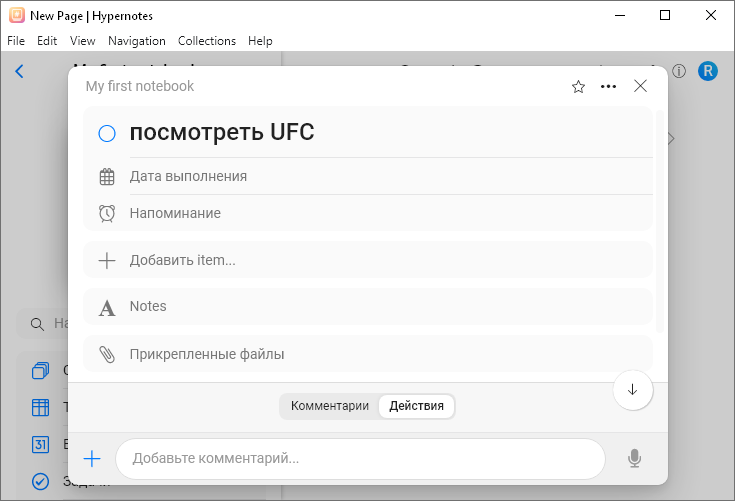The height and width of the screenshot is (501, 735).
Task: Click the paperclip attachments icon
Action: click(107, 355)
